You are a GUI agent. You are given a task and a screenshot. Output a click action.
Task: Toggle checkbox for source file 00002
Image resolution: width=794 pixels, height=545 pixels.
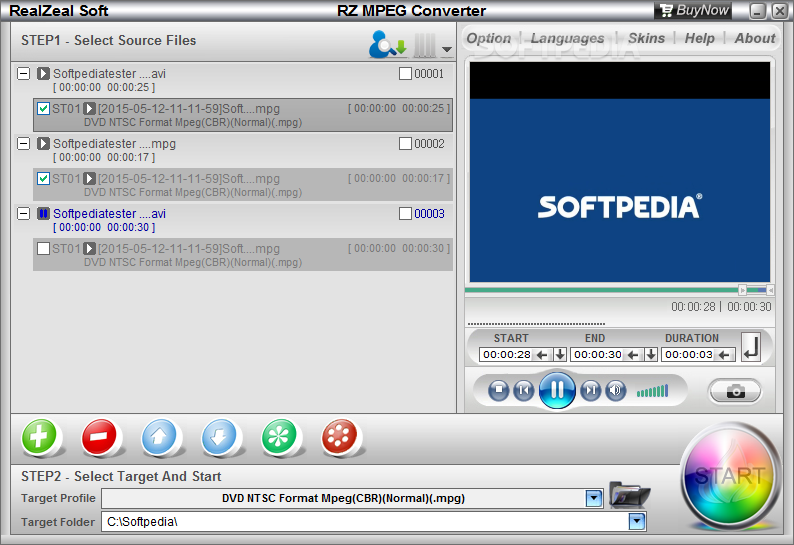(405, 143)
